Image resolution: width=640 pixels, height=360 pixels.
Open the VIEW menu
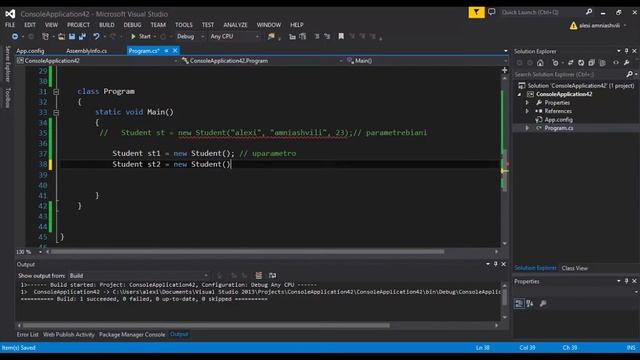(51, 25)
